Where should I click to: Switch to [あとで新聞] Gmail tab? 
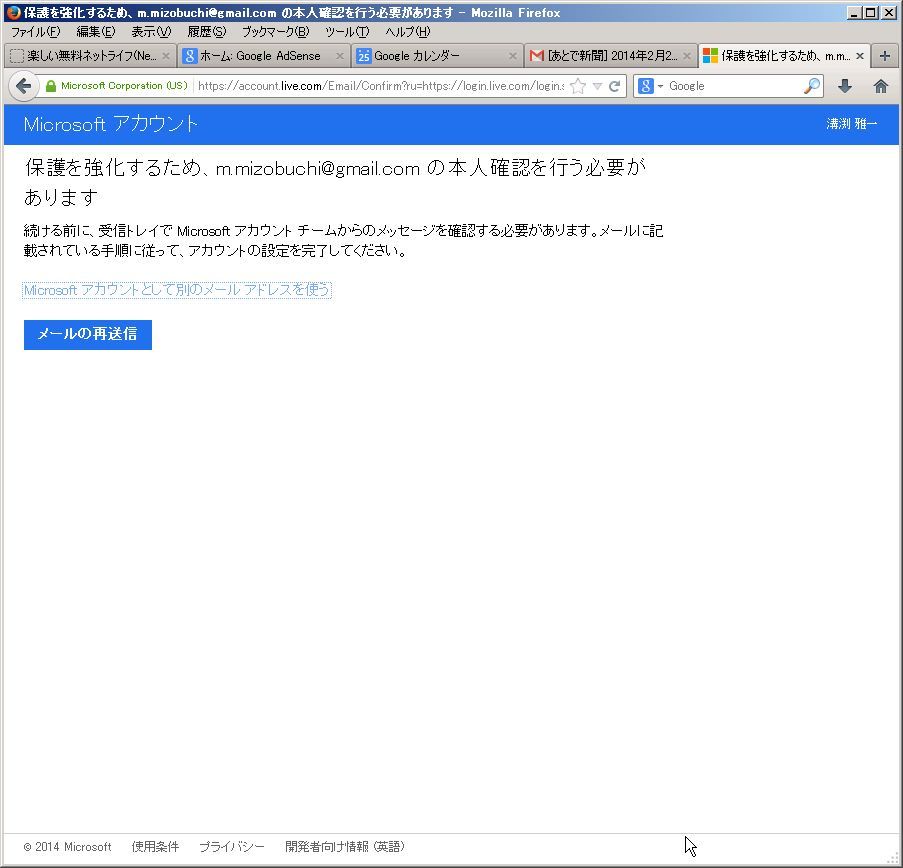point(610,56)
